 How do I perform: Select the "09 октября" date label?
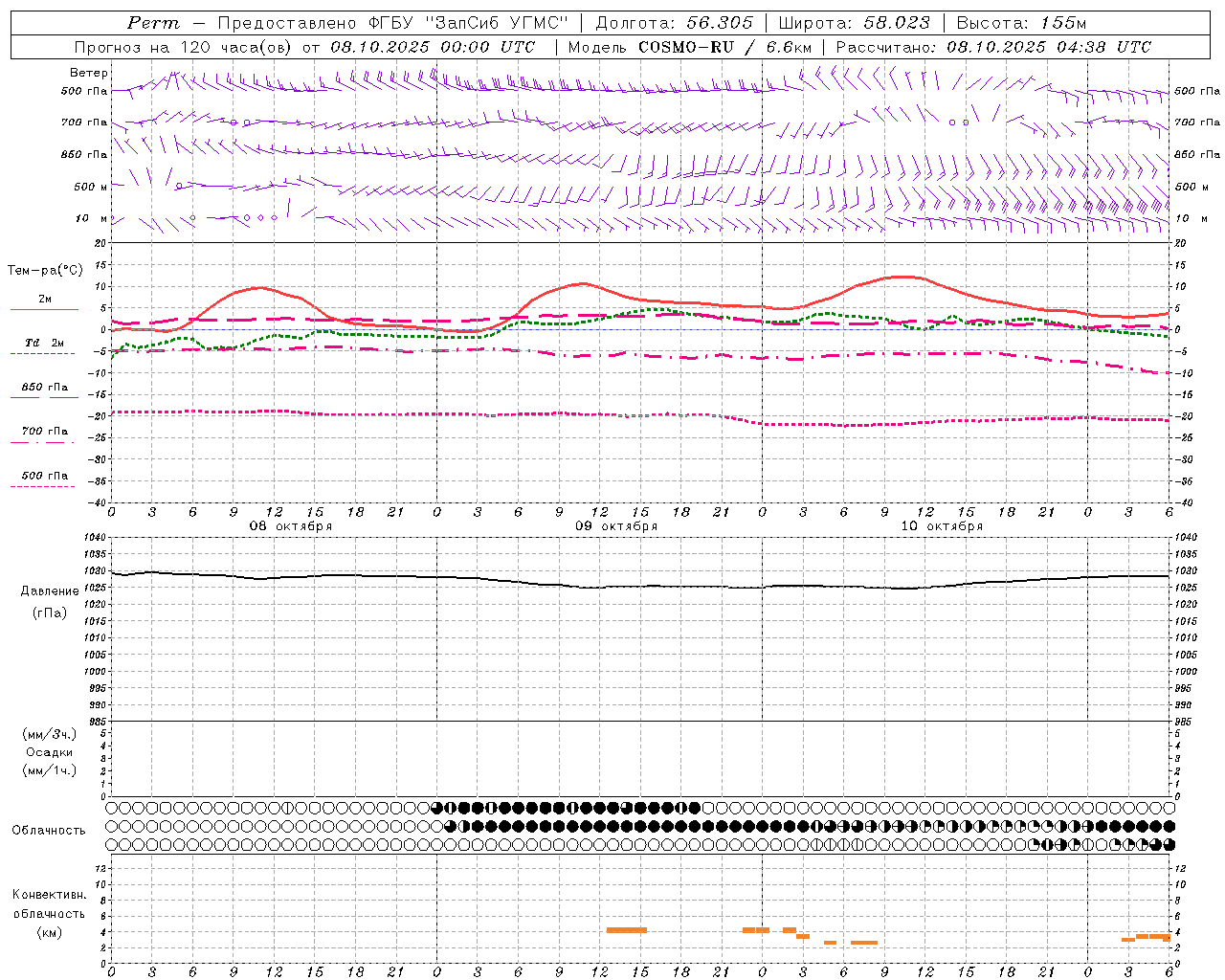(x=616, y=526)
